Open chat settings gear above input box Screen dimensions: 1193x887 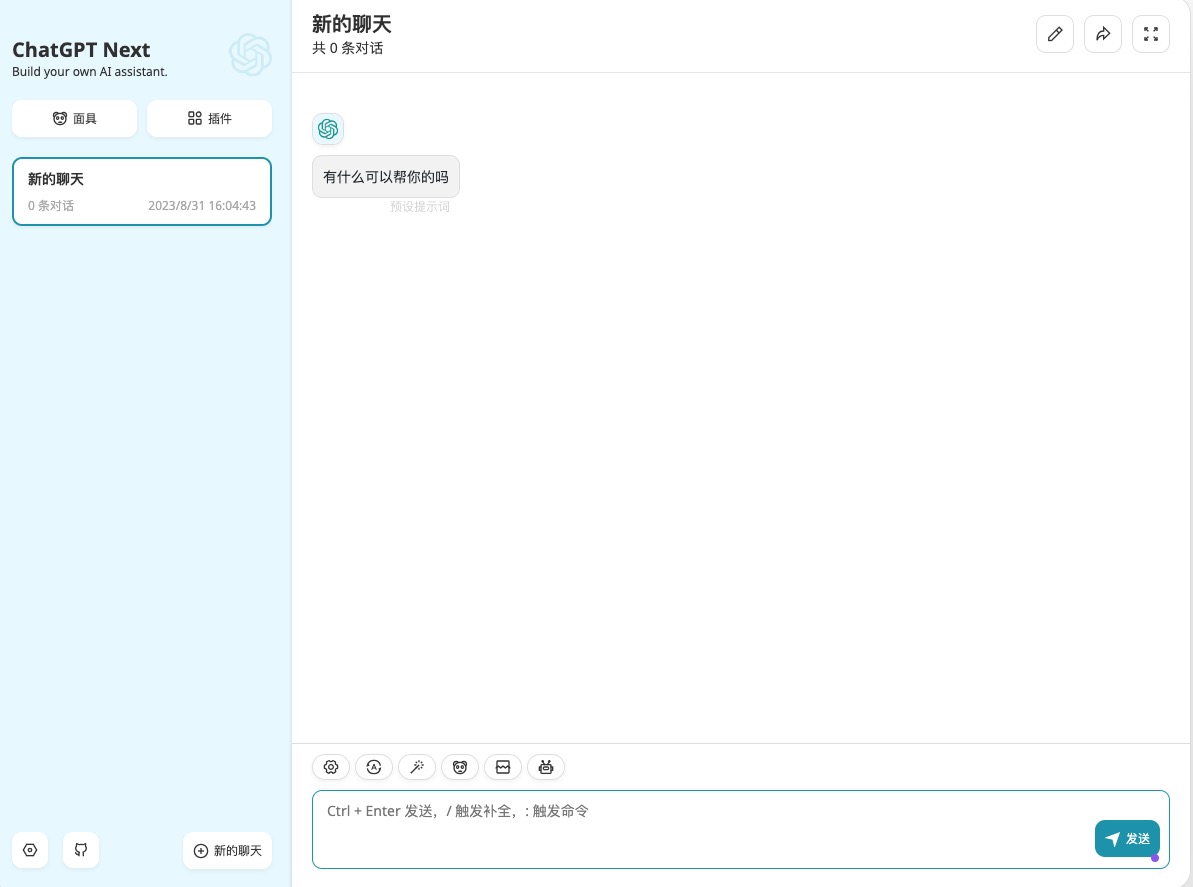[x=331, y=767]
